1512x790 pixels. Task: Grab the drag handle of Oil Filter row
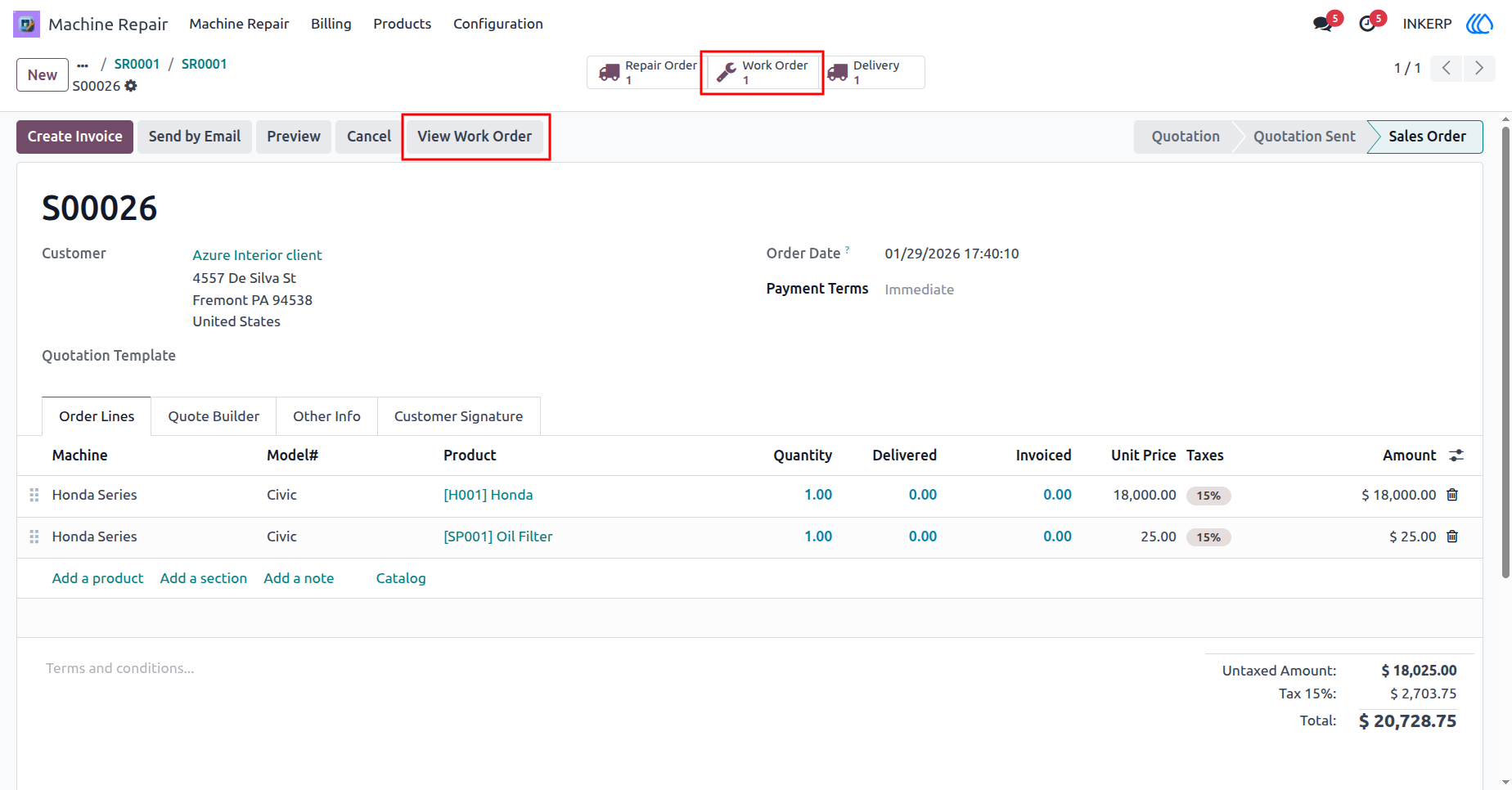34,536
